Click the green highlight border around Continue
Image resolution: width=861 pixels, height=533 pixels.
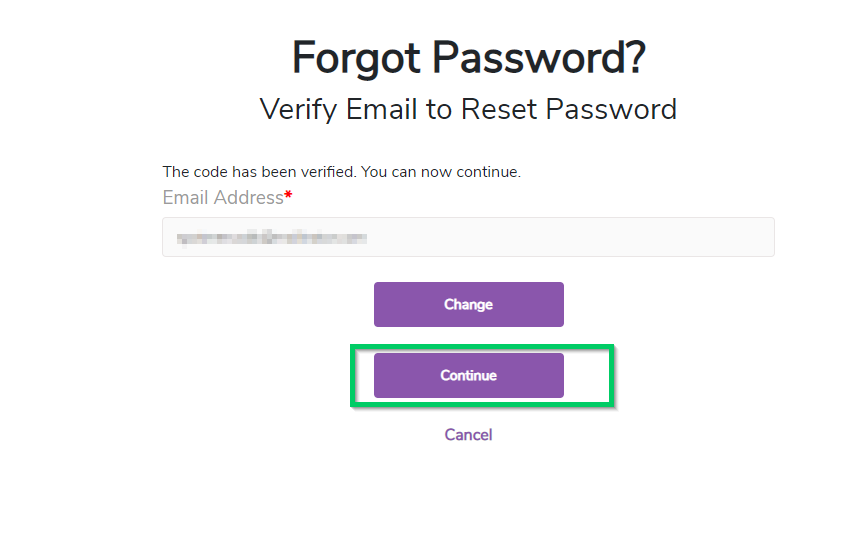click(612, 376)
